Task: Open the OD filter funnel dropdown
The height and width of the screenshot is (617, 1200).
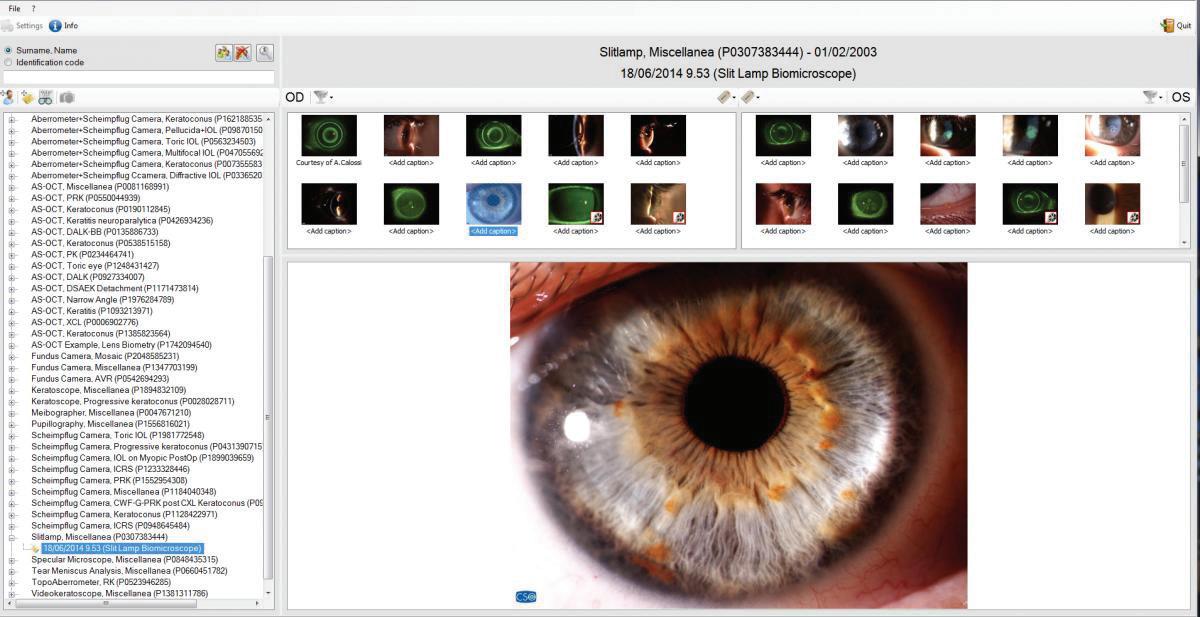Action: point(322,97)
